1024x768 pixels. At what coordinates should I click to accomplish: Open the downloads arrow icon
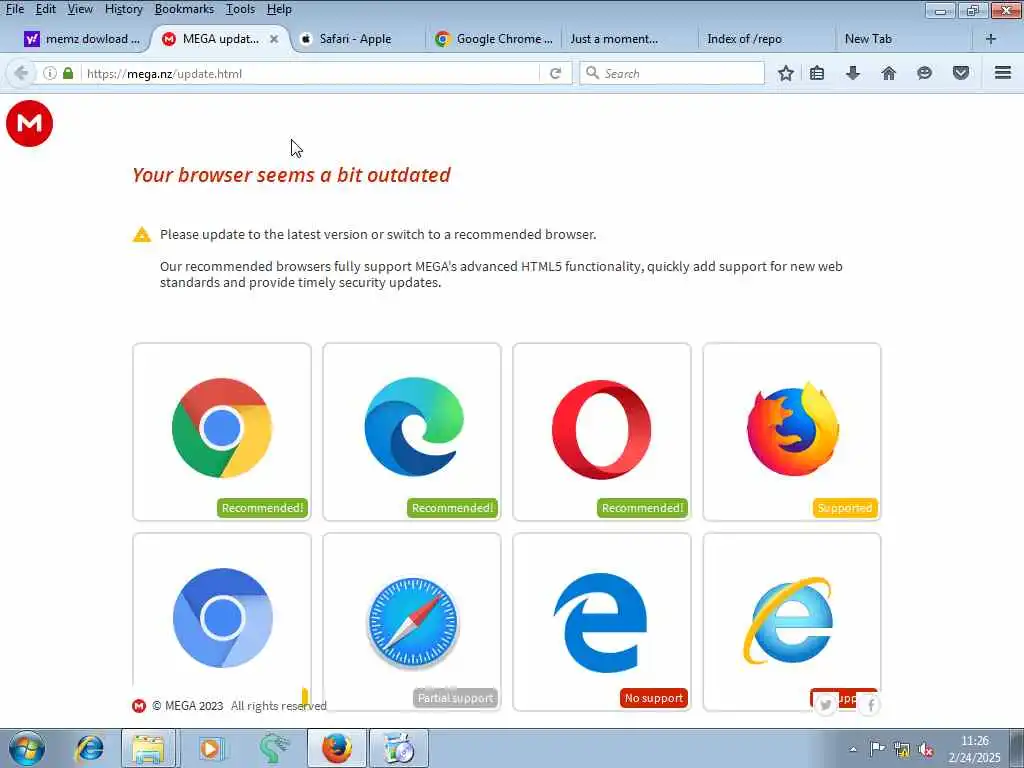[x=853, y=73]
